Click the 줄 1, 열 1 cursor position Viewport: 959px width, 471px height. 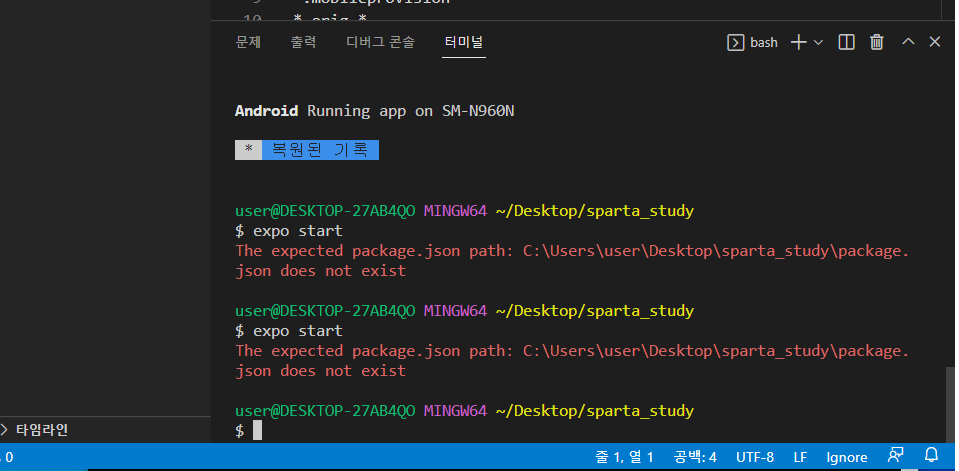624,457
